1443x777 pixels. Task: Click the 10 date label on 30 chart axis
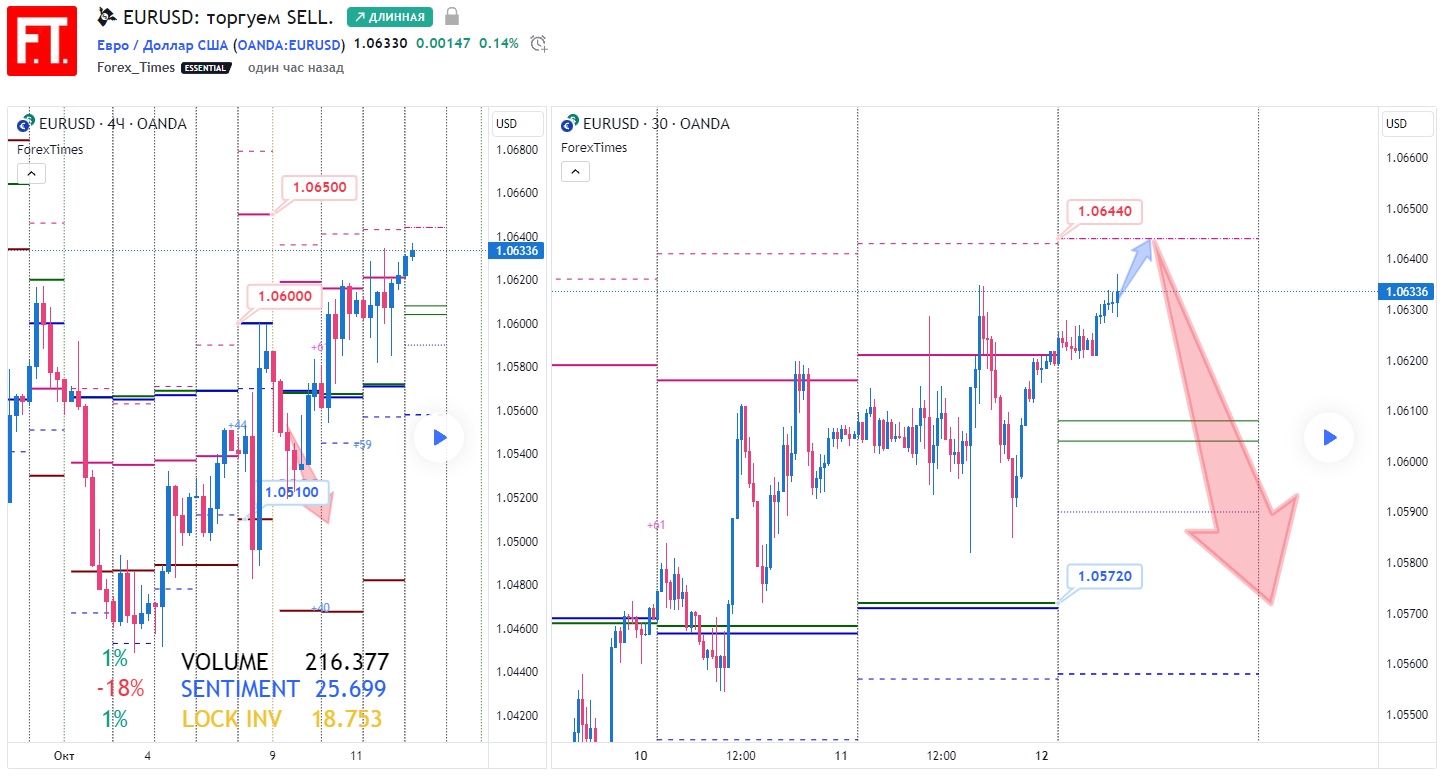[641, 755]
